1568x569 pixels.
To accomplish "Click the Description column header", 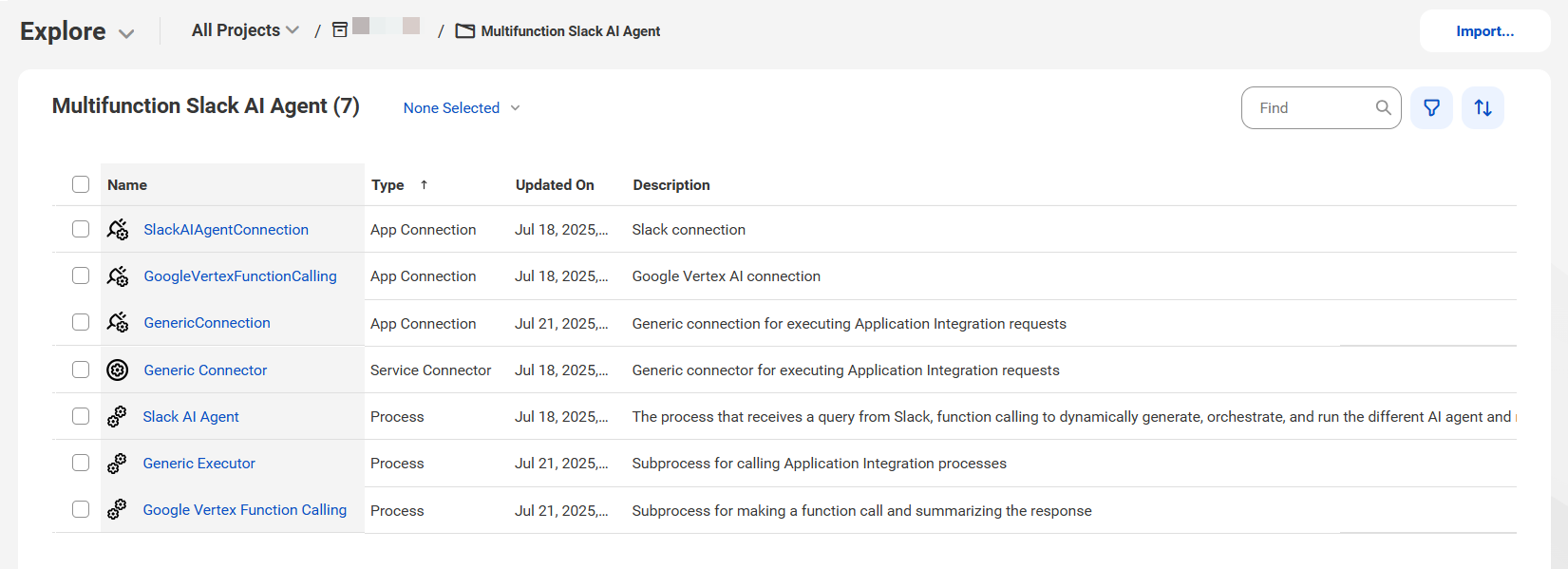I will tap(671, 185).
